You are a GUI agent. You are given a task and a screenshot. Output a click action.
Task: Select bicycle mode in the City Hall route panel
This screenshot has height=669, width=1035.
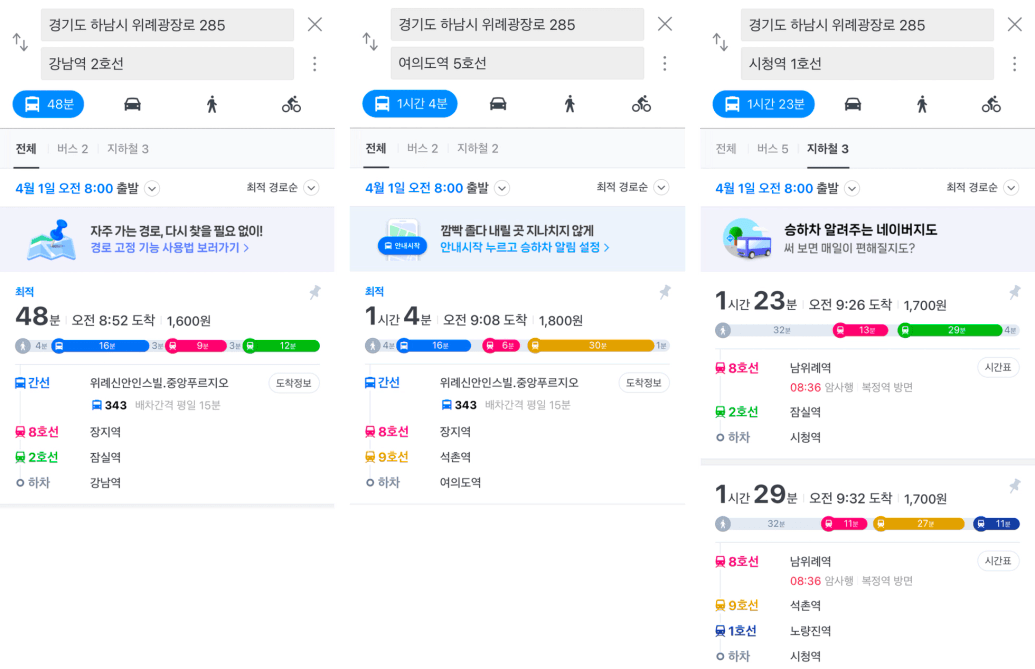click(991, 104)
